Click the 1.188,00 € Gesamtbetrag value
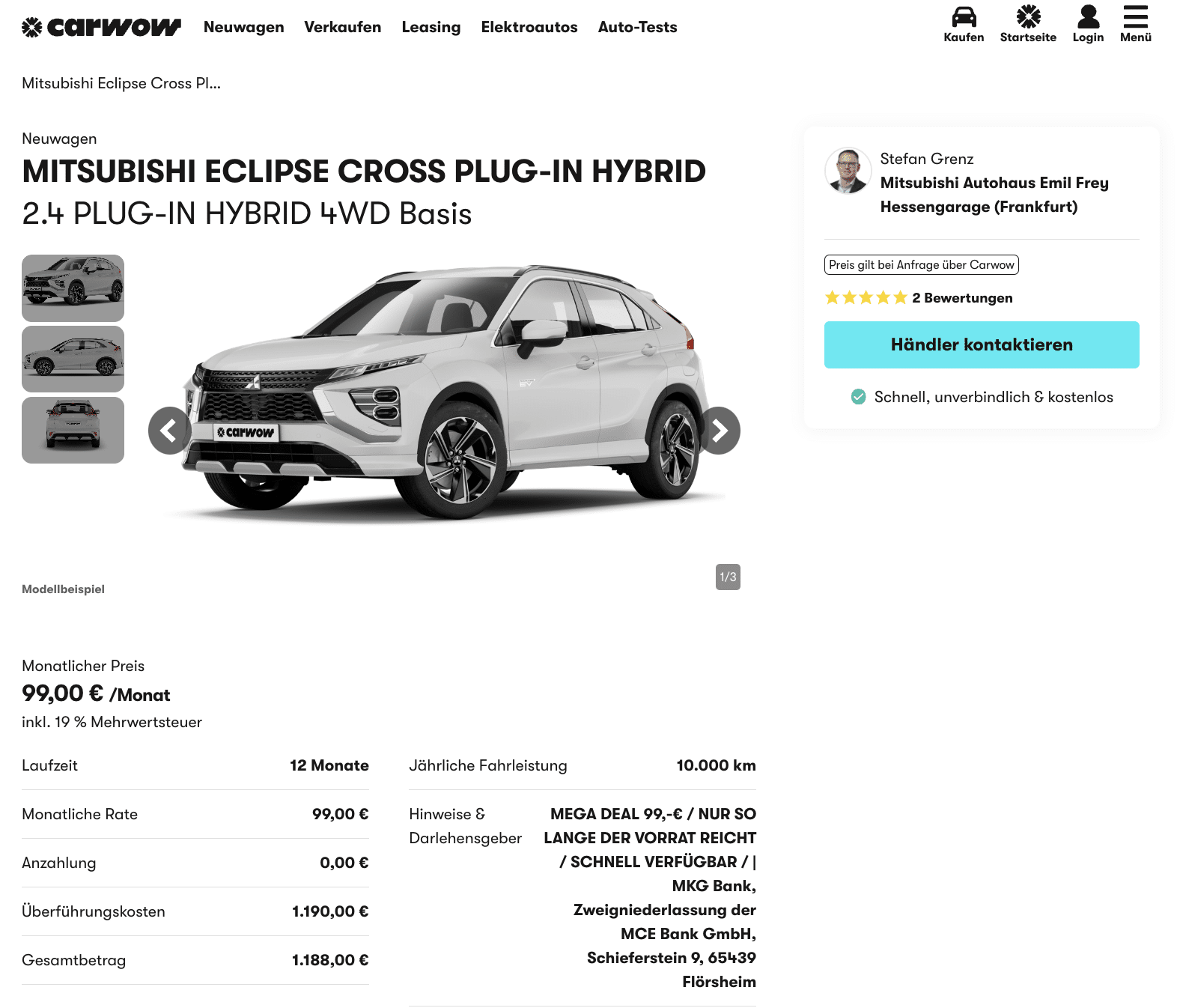 click(x=330, y=960)
